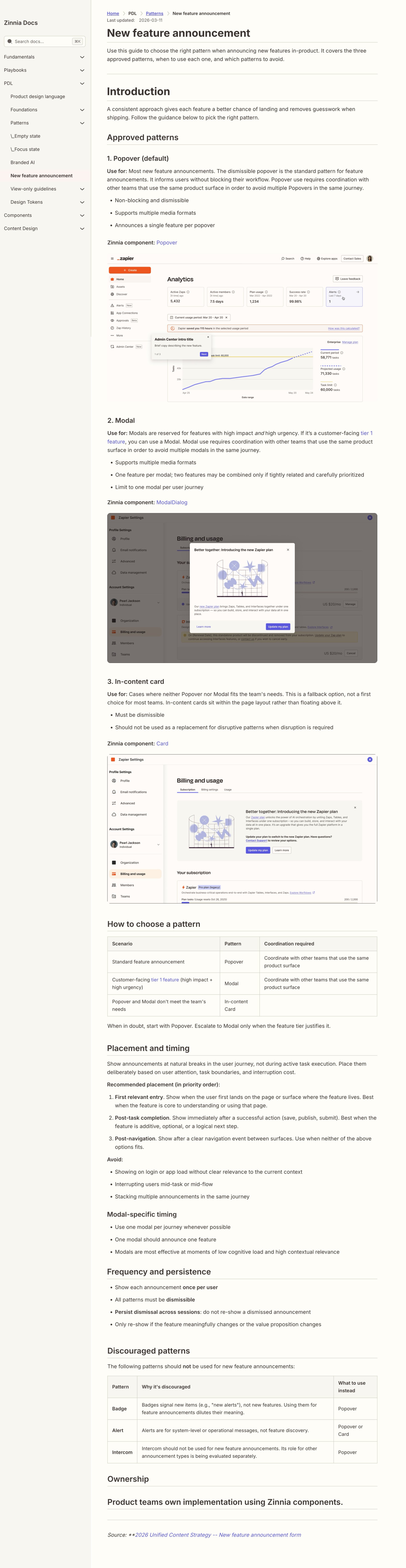
Task: Click the "Alert" cell in discouraged table
Action: [122, 1430]
